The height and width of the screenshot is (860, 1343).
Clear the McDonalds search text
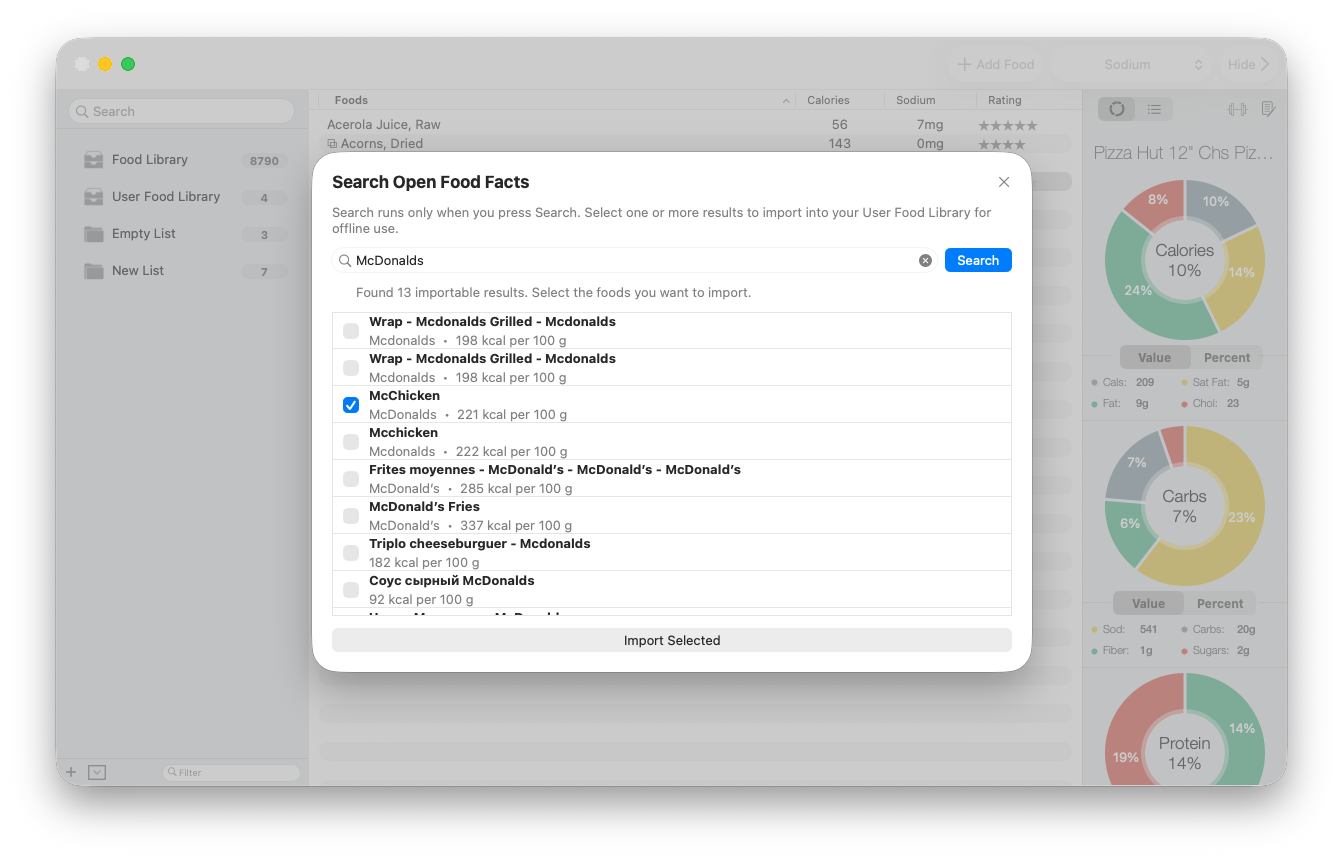pyautogui.click(x=925, y=260)
